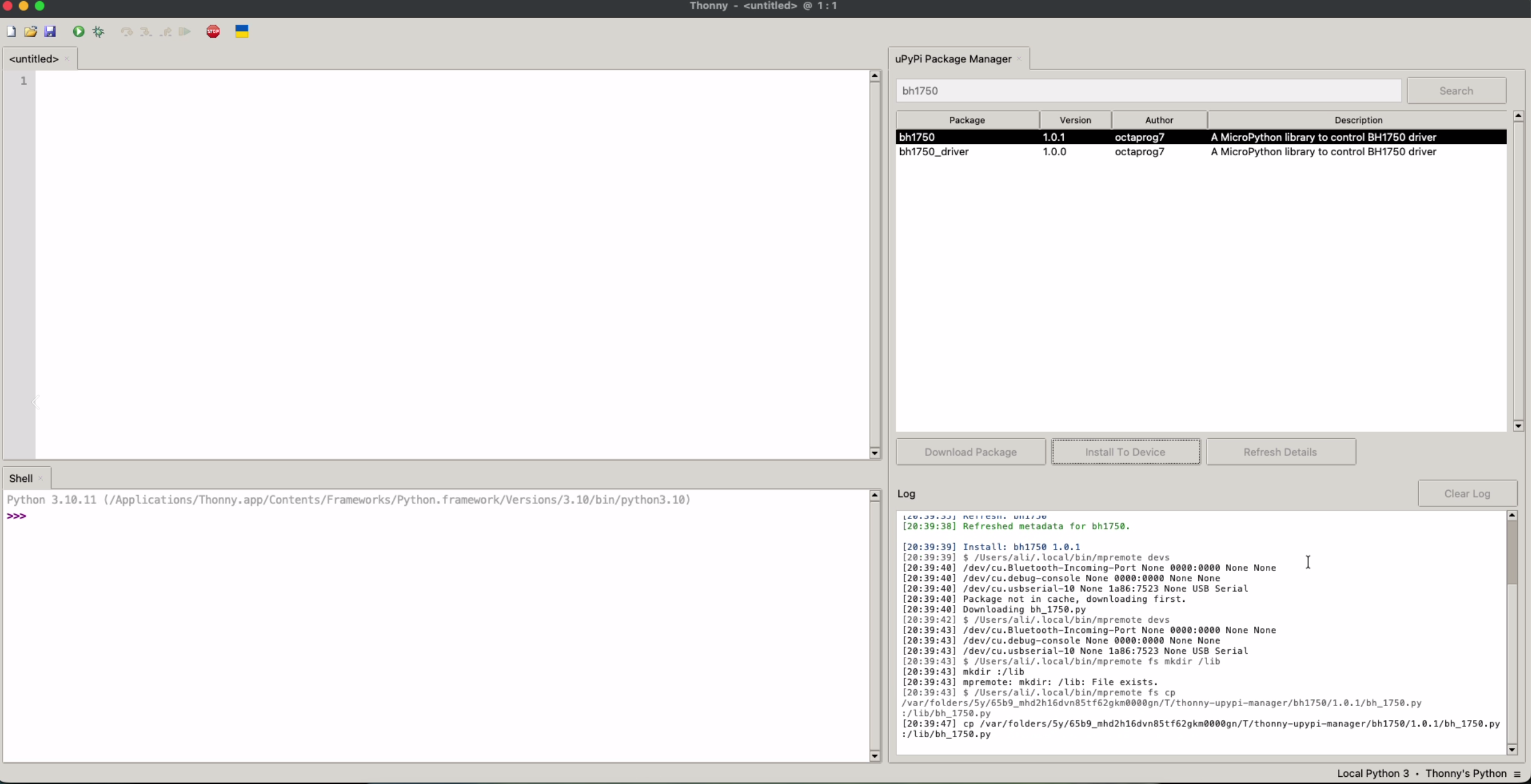Click the package search field containing bh1750
1531x784 pixels.
(x=1148, y=91)
